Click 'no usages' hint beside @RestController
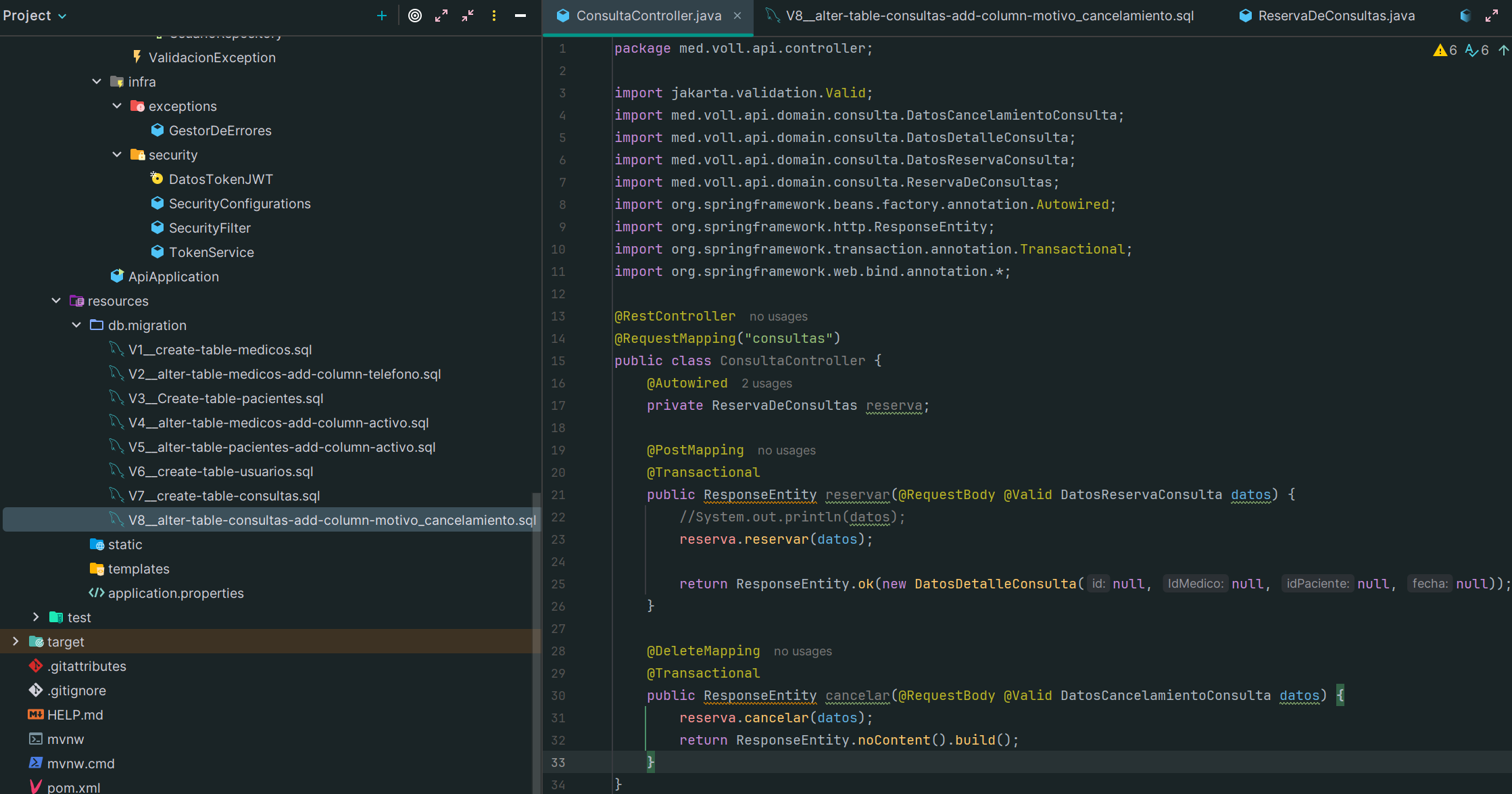The width and height of the screenshot is (1512, 794). point(779,317)
